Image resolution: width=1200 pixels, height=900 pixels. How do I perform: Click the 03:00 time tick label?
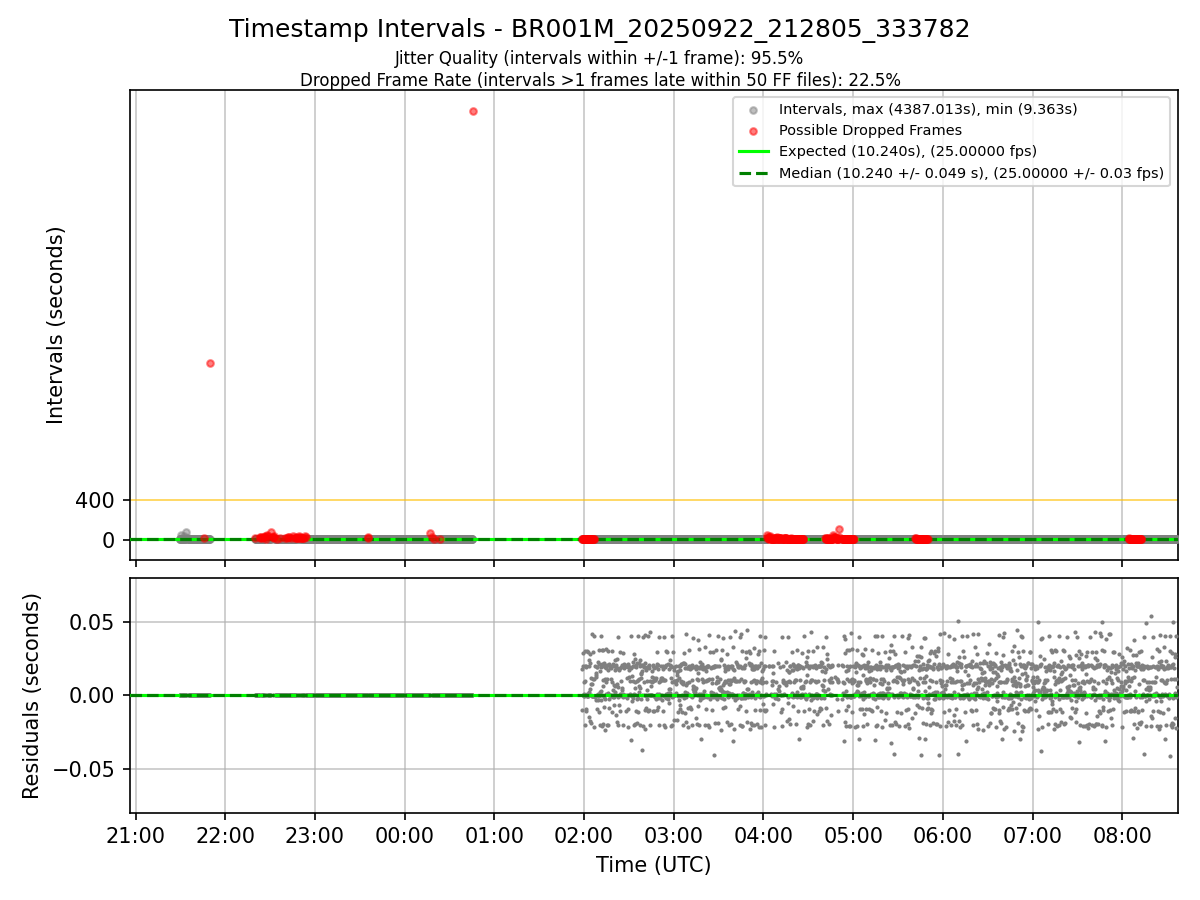coord(674,834)
